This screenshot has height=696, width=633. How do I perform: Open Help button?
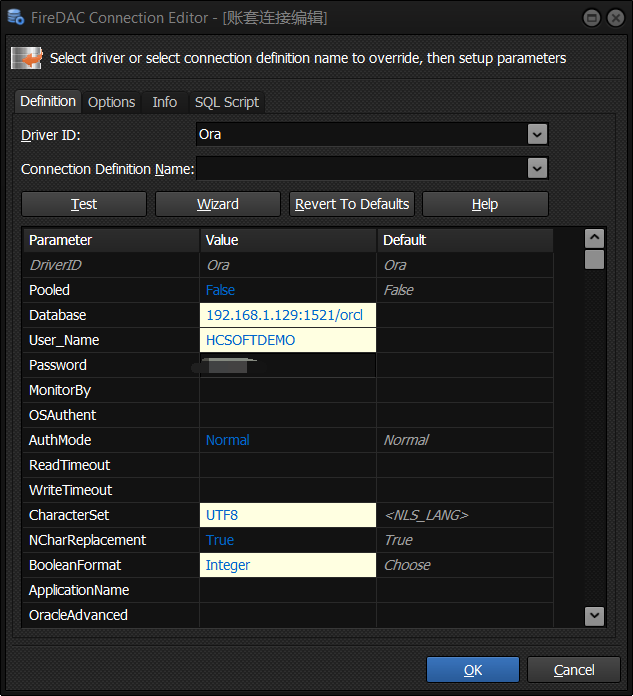[x=485, y=204]
